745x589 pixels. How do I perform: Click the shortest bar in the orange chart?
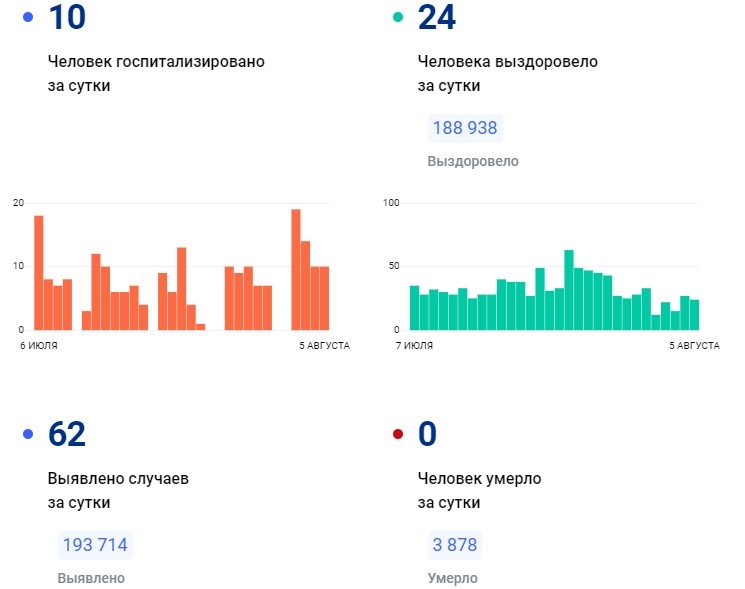pyautogui.click(x=200, y=326)
